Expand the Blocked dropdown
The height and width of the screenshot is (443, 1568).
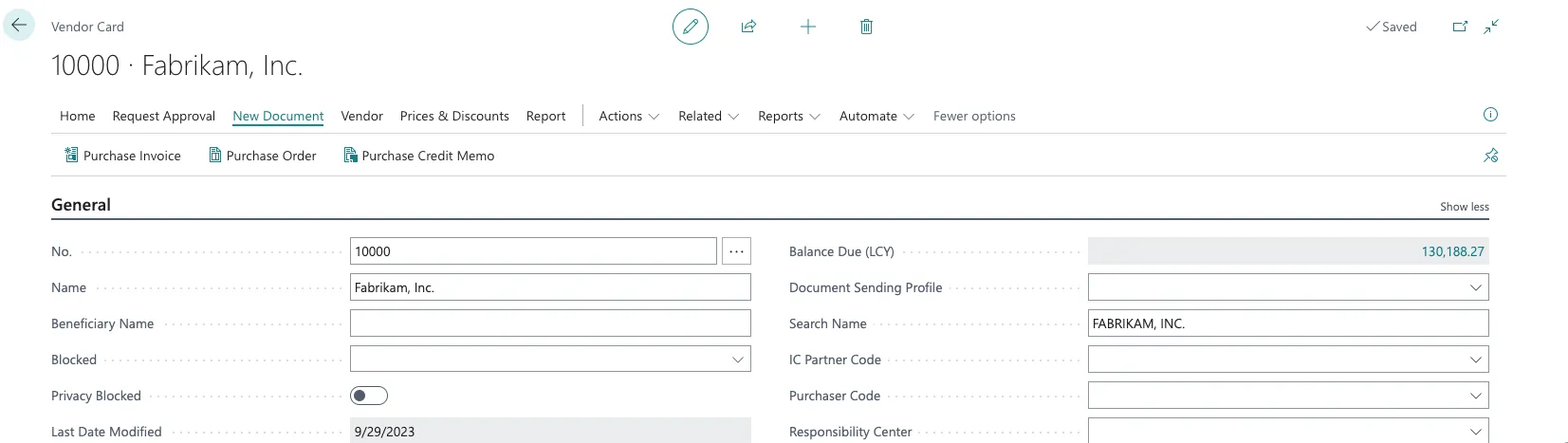(737, 360)
